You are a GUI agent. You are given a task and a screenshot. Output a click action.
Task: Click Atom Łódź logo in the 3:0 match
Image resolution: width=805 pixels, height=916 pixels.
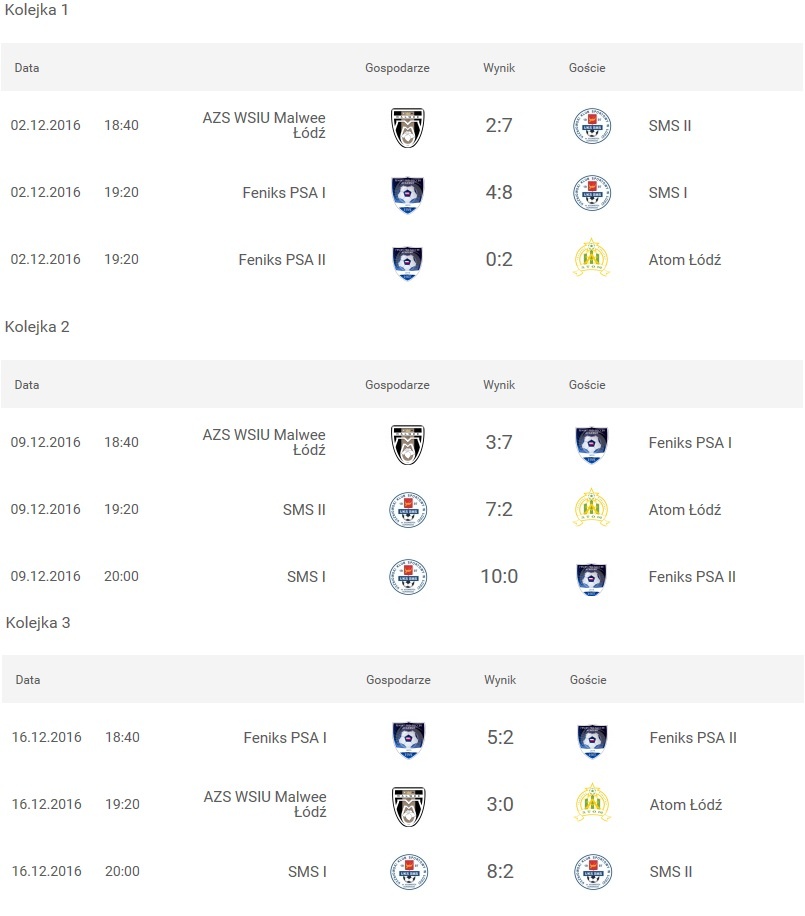[593, 804]
